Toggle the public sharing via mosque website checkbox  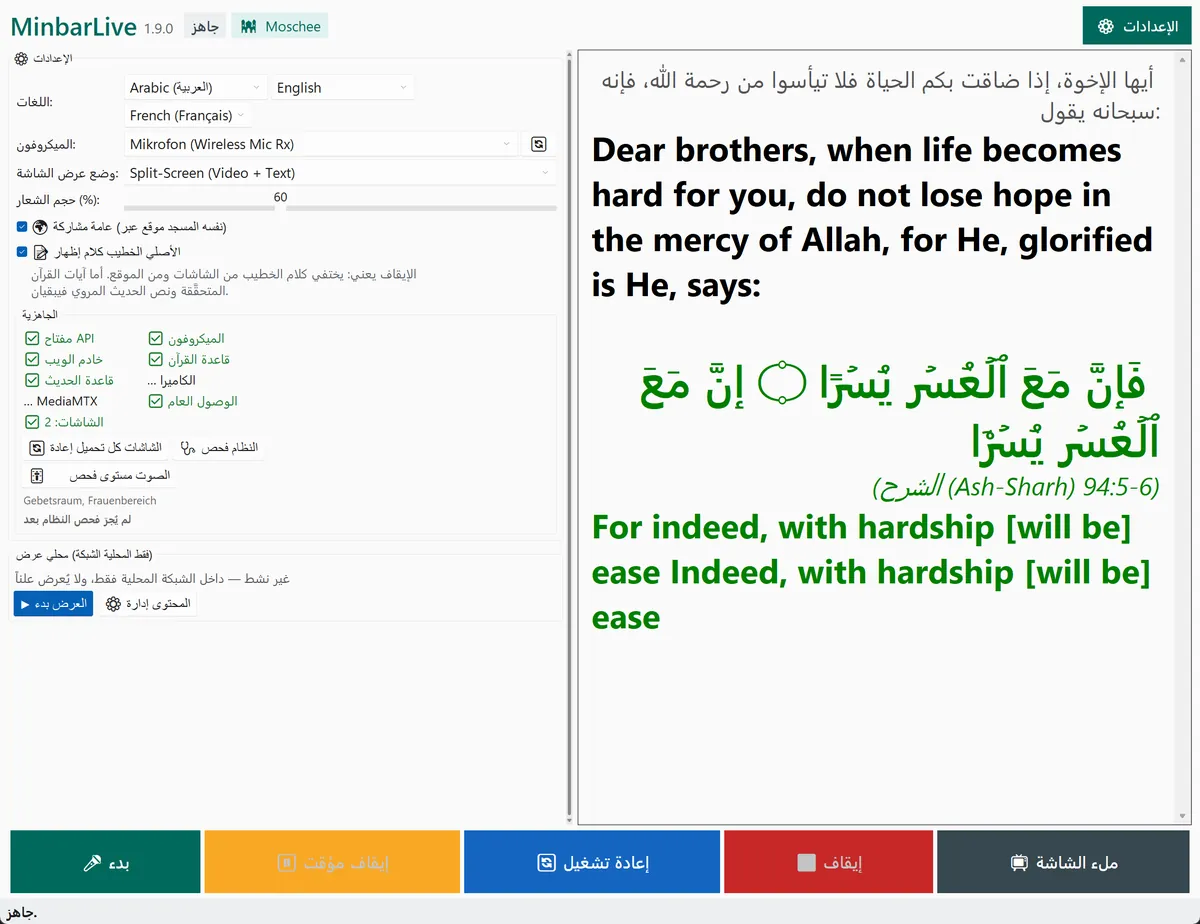(22, 227)
